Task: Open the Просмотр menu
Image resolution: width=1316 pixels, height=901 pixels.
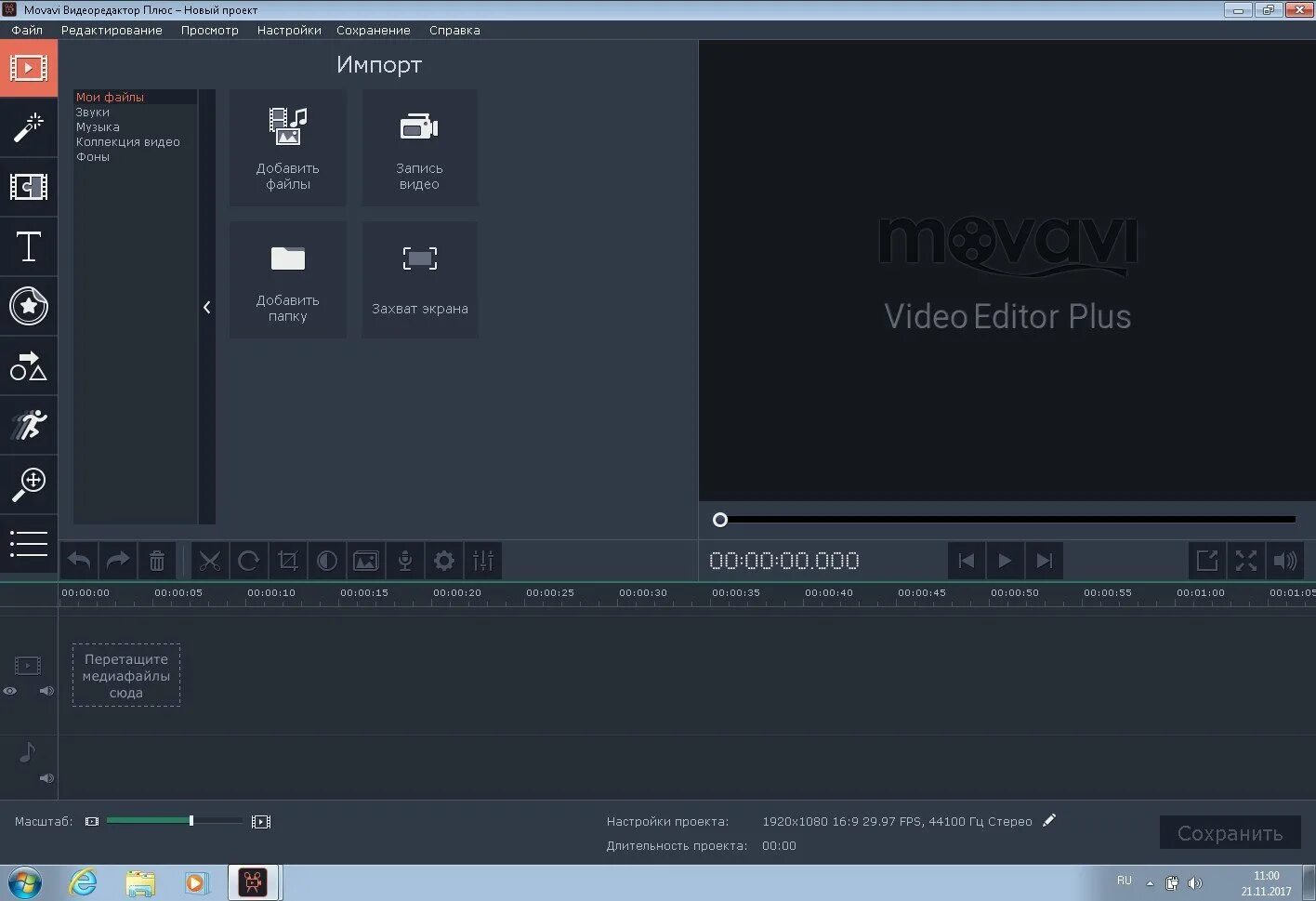Action: pos(210,30)
